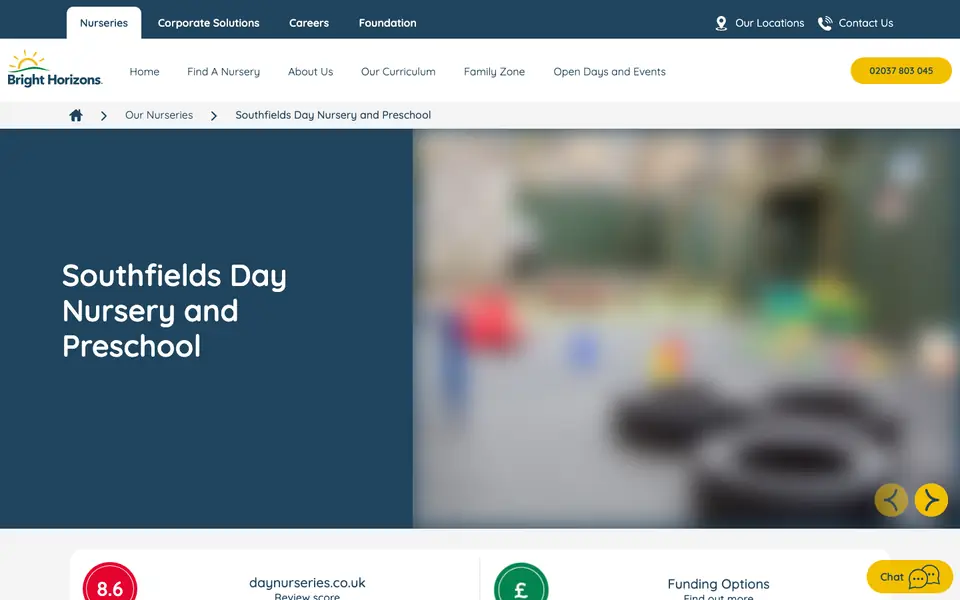Click the map pin Our Locations icon
The image size is (960, 600).
721,23
